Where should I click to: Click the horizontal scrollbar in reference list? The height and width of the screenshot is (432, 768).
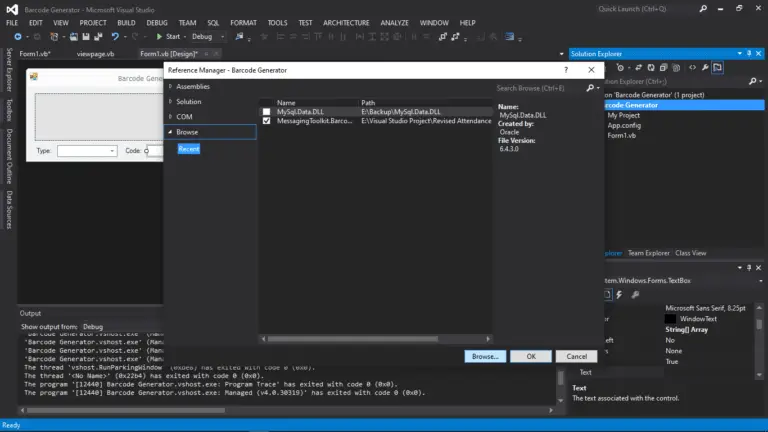pos(375,339)
